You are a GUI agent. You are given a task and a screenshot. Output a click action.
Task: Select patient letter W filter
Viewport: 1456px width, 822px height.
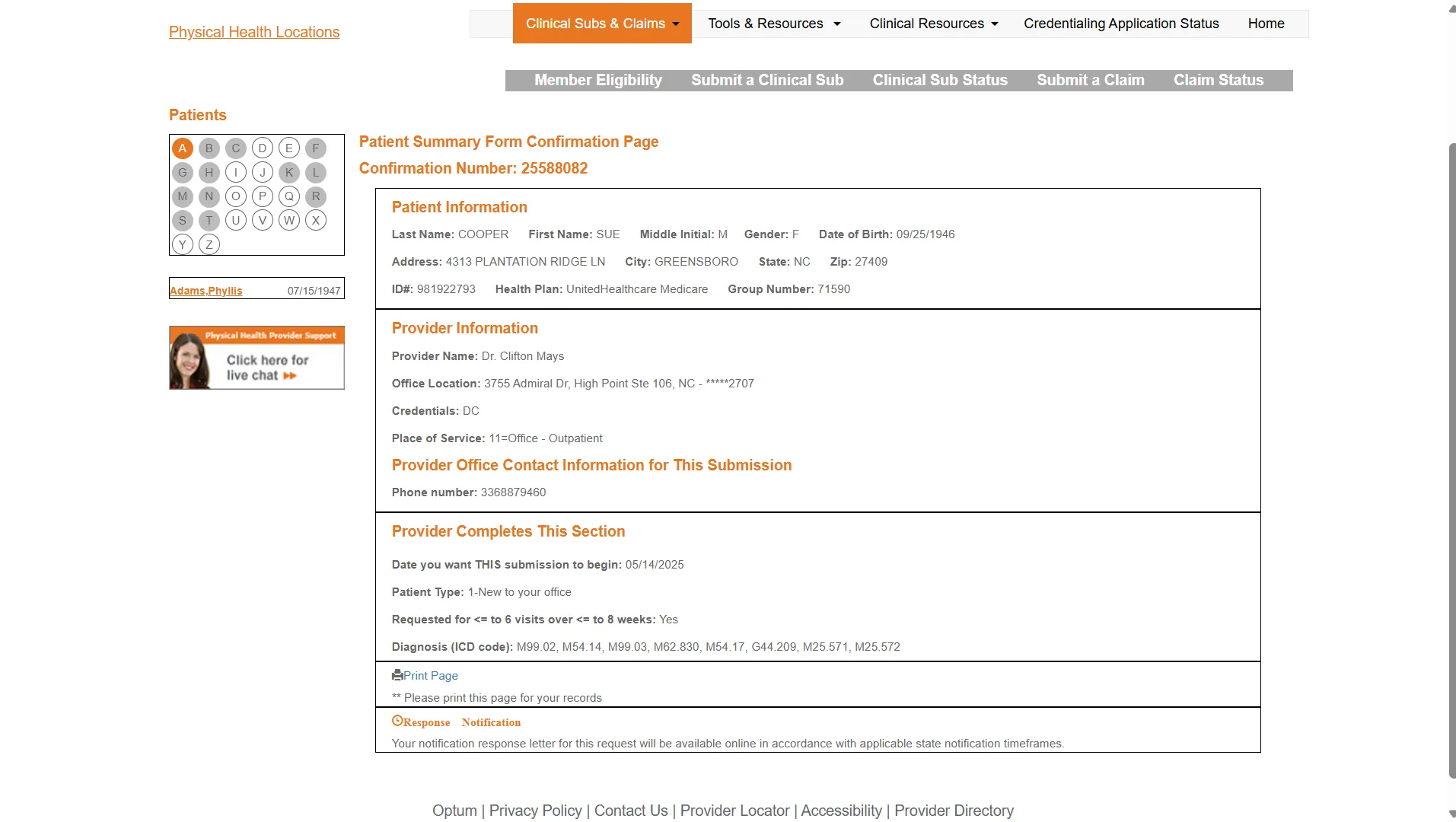point(289,221)
